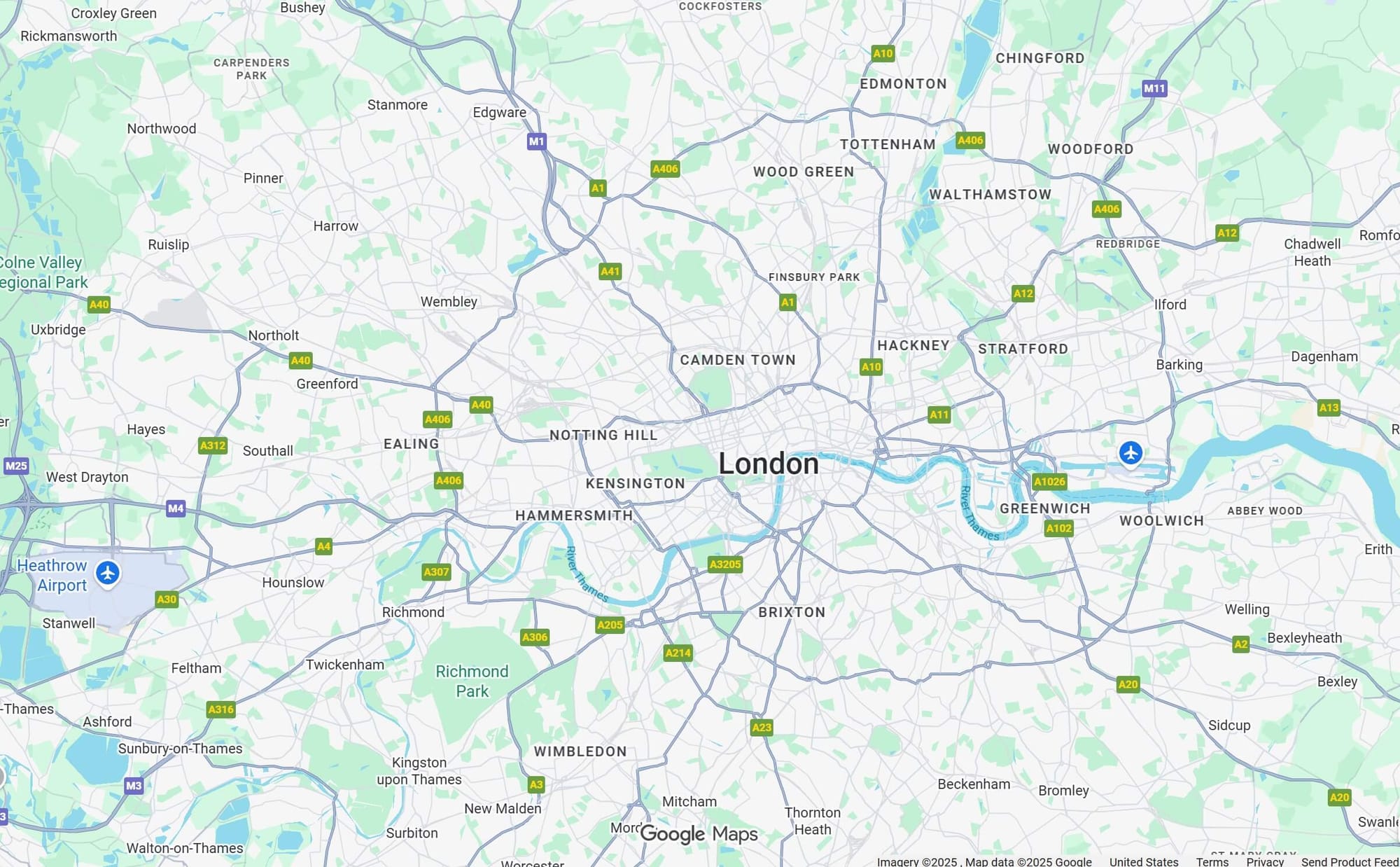
Task: Click the Google Maps logo
Action: click(x=699, y=834)
